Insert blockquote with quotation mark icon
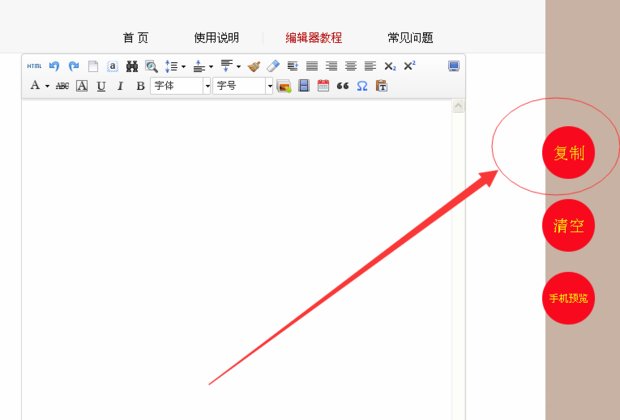 pos(343,86)
